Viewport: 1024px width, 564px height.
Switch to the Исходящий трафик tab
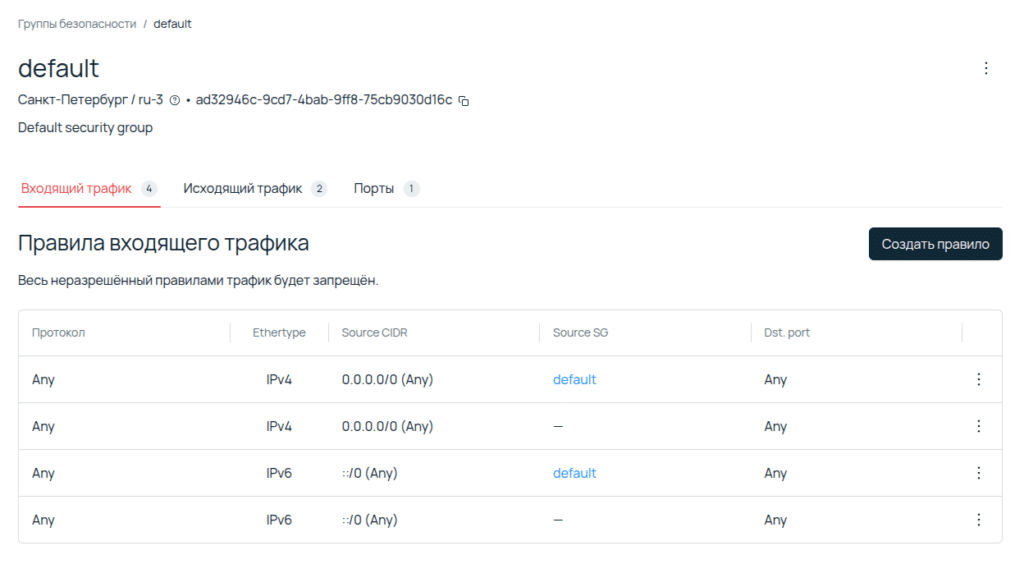point(243,189)
